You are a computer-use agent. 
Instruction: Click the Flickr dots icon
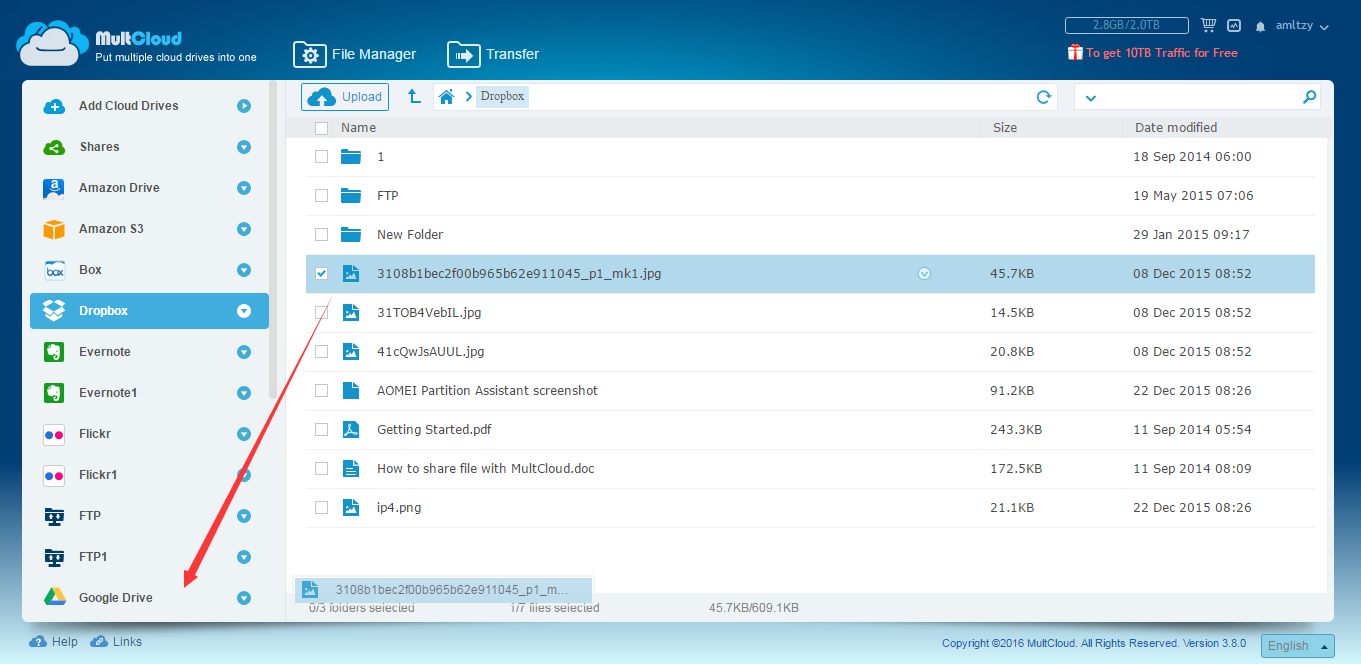[54, 434]
